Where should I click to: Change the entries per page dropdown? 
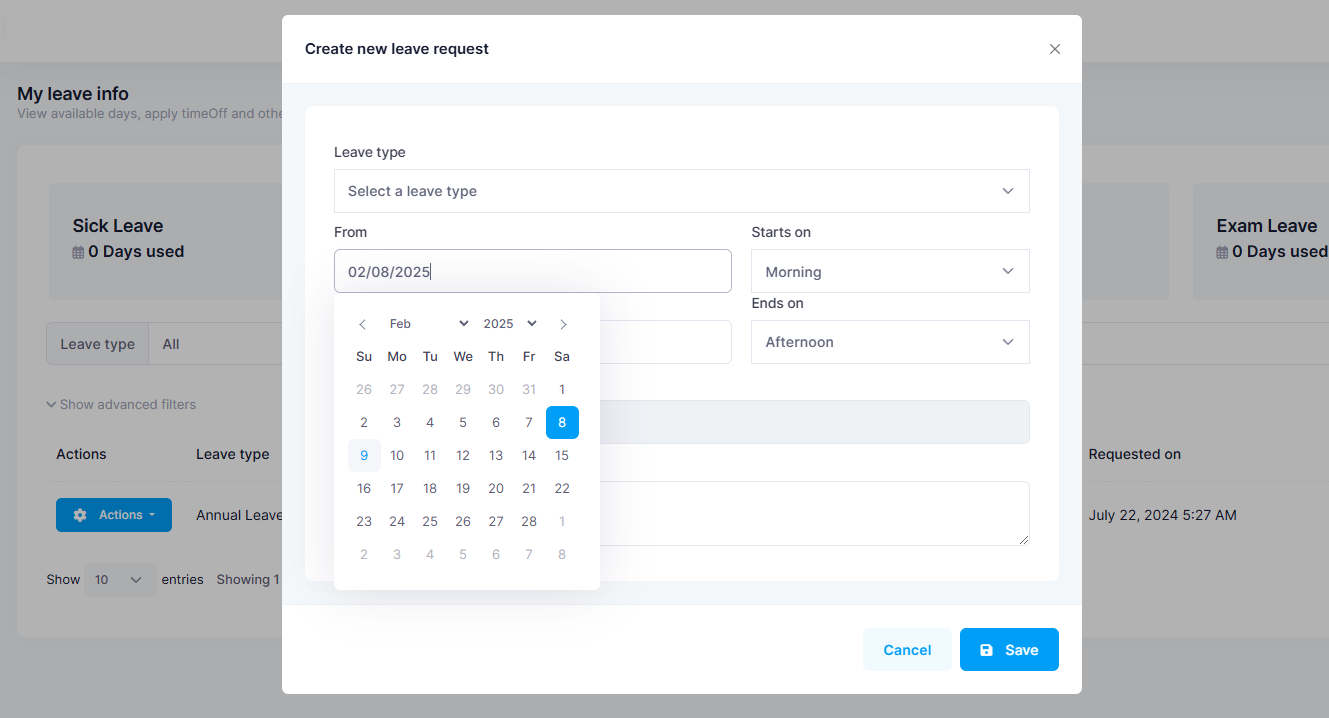pos(120,580)
